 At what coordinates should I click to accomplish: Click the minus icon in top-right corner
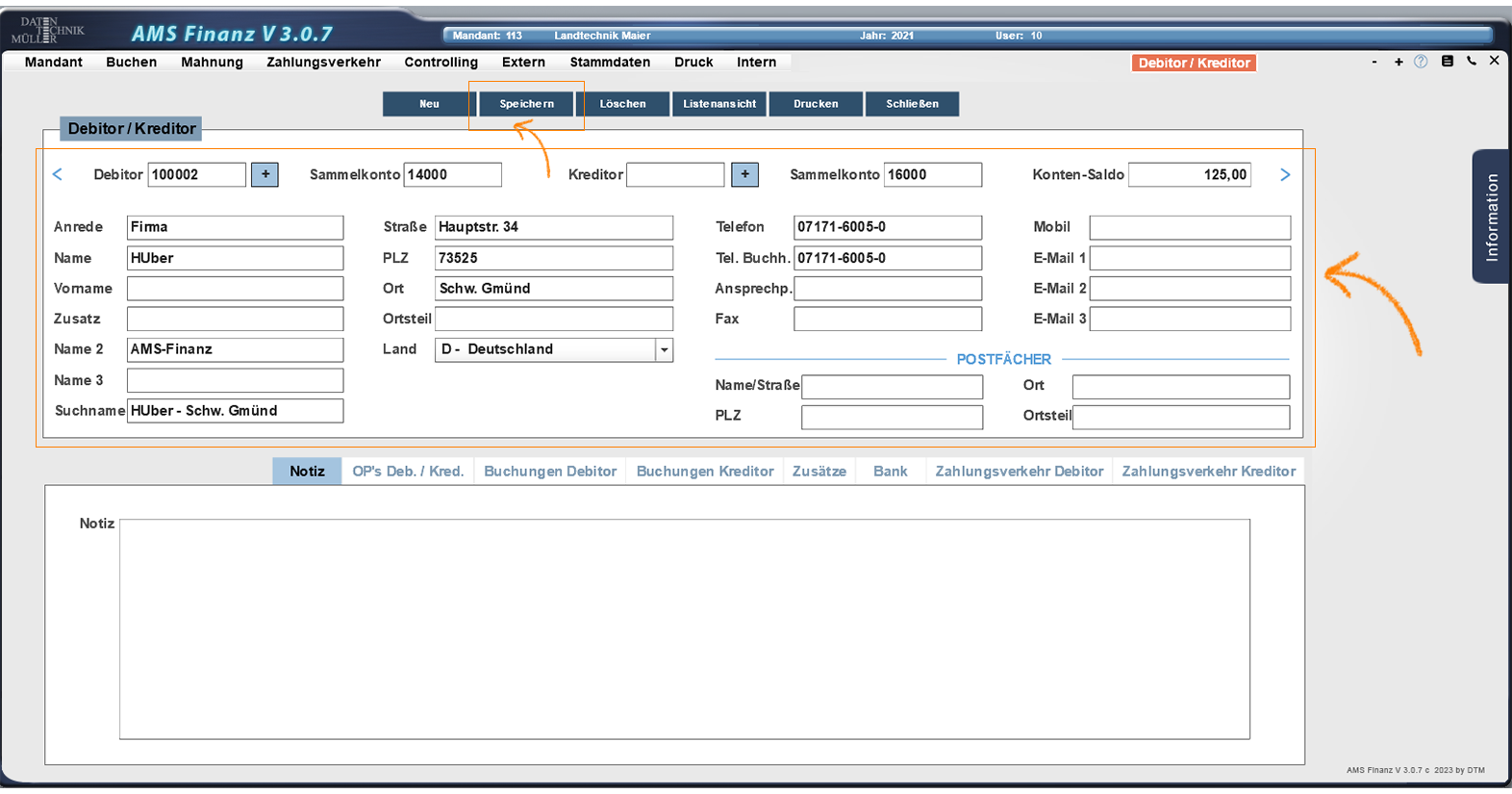[1374, 62]
